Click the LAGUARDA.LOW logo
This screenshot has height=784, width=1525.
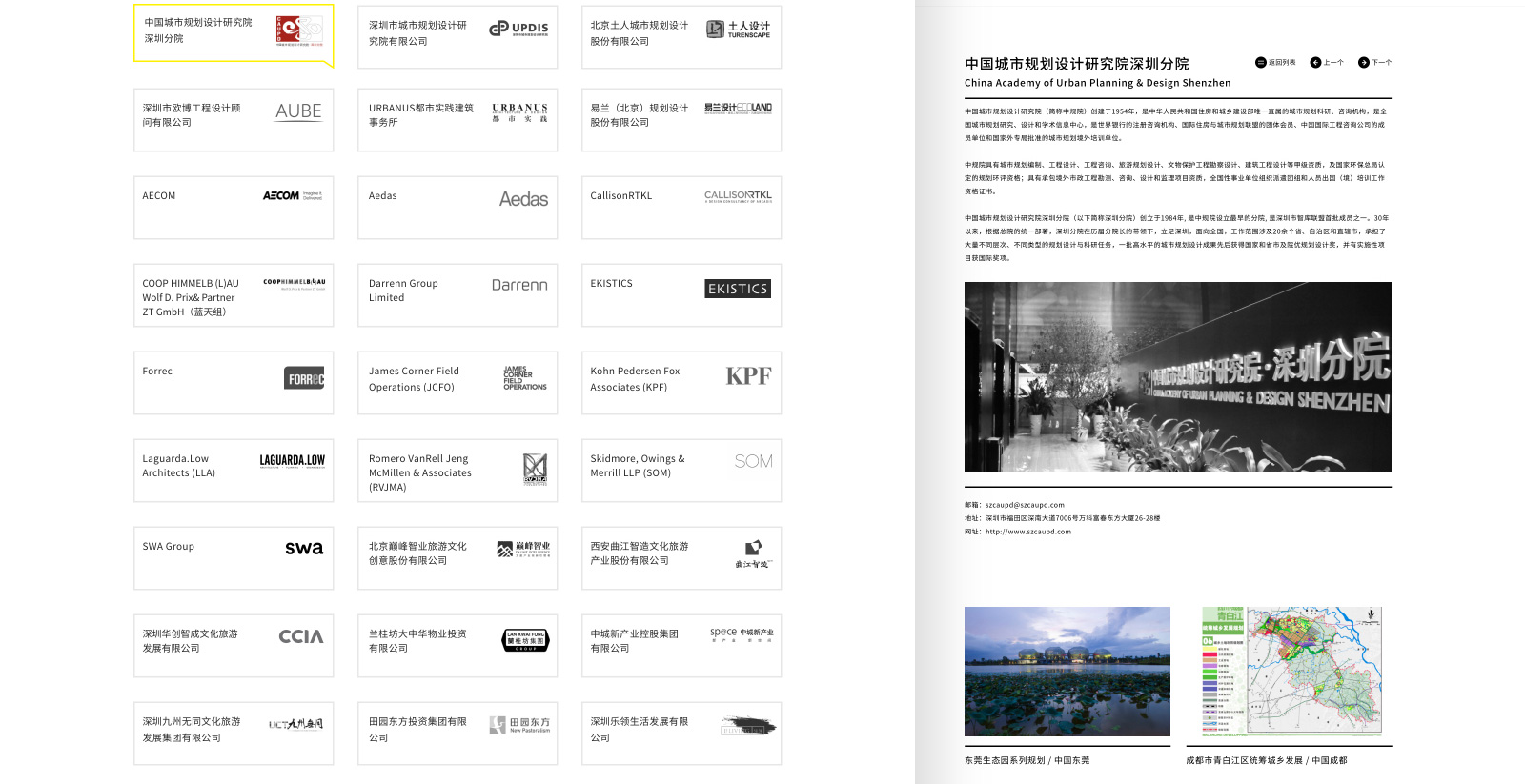pyautogui.click(x=292, y=461)
